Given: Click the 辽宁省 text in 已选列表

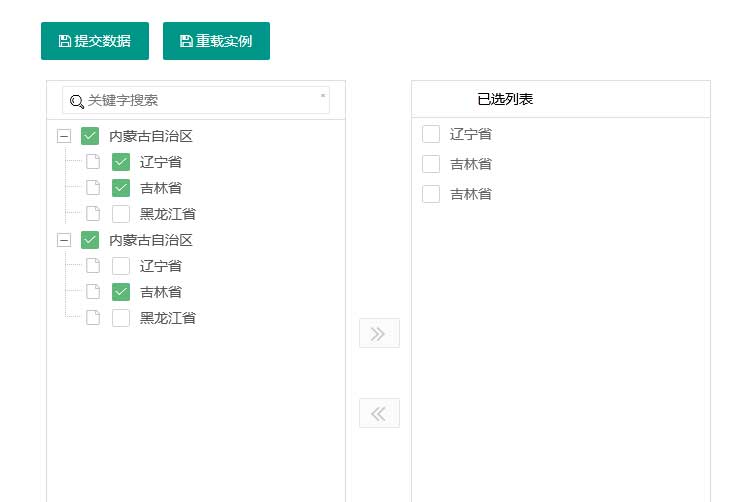Looking at the screenshot, I should [x=471, y=134].
